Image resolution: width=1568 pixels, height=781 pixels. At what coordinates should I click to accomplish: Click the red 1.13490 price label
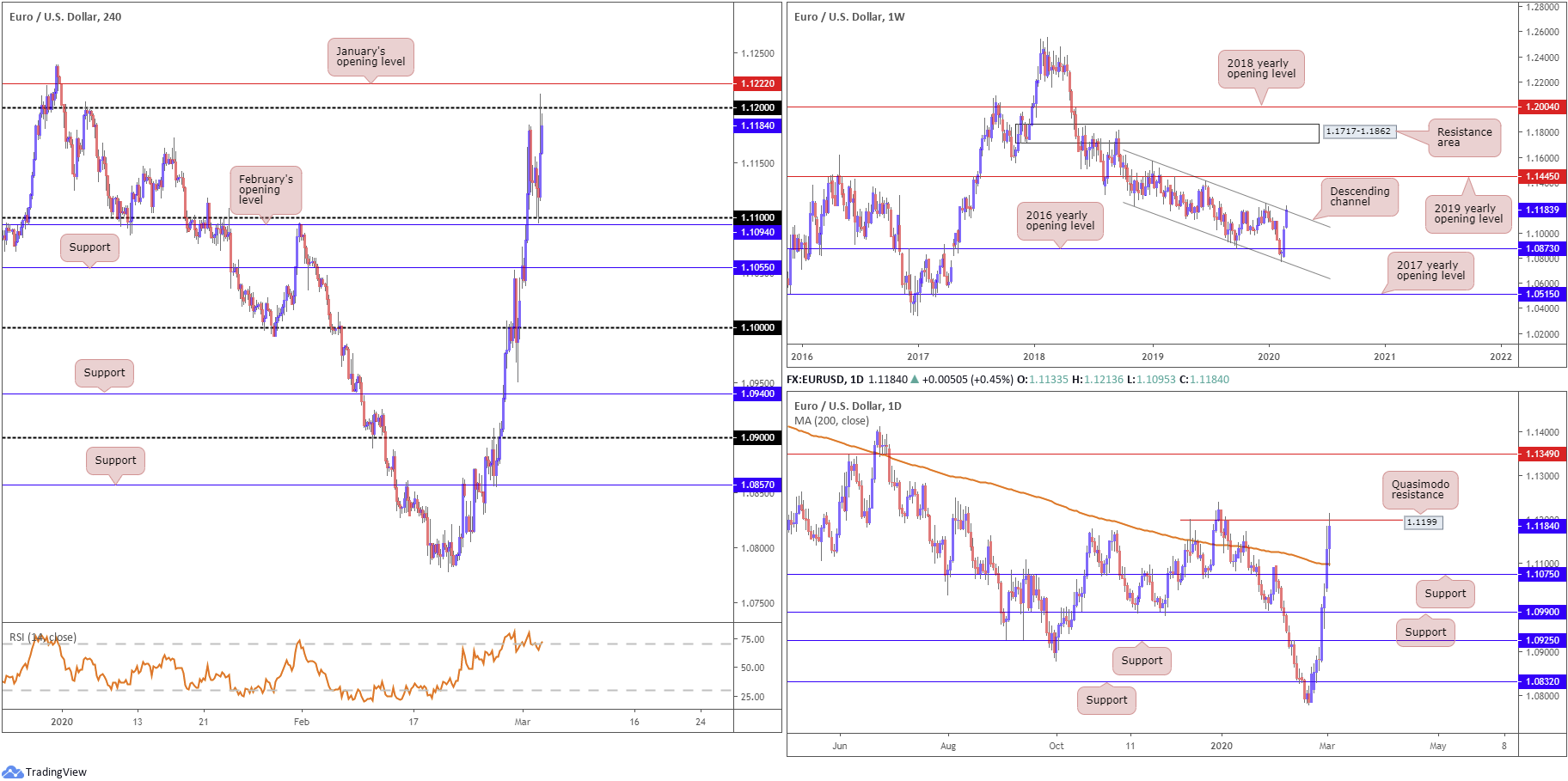1542,454
